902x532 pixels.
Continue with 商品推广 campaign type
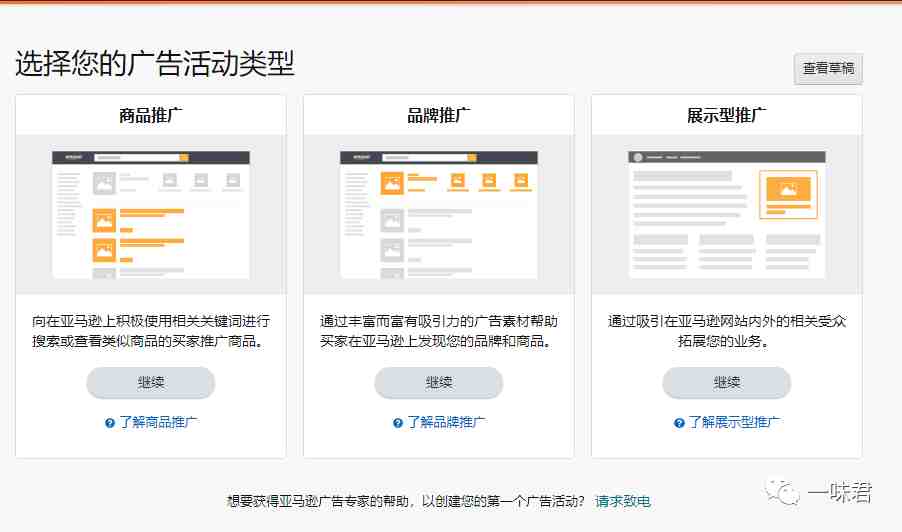click(x=151, y=382)
